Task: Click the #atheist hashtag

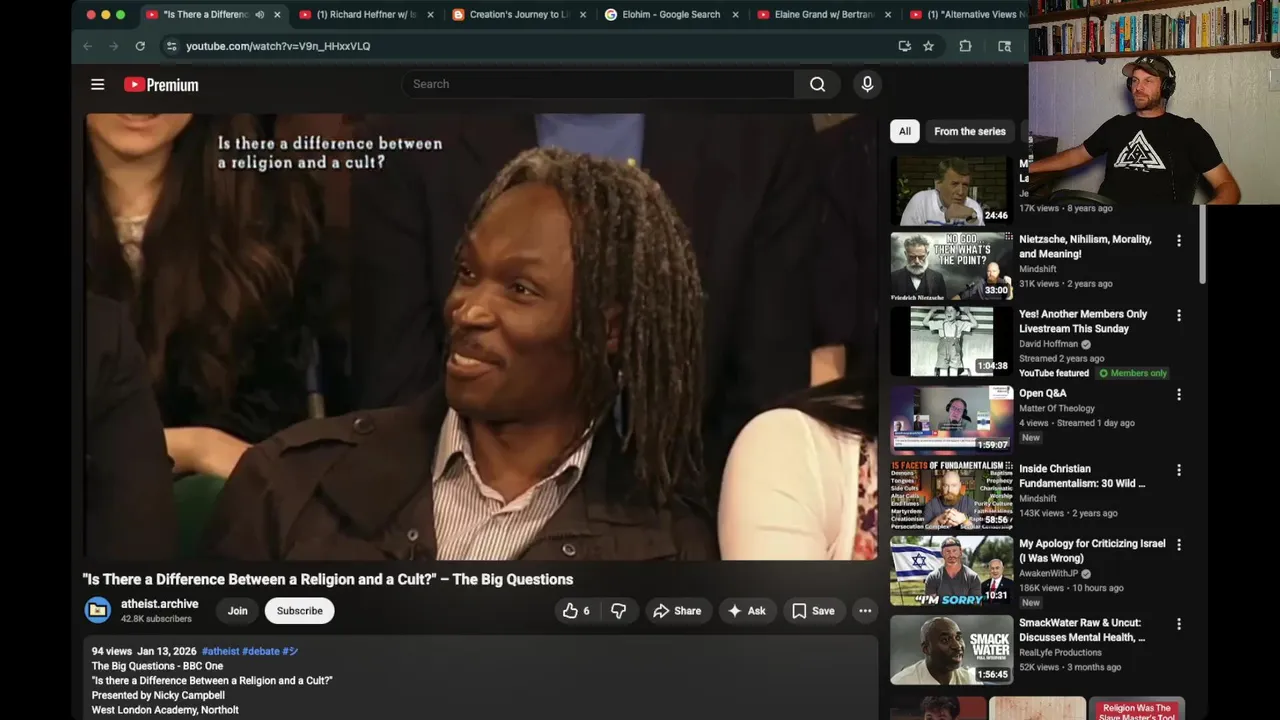Action: (220, 651)
